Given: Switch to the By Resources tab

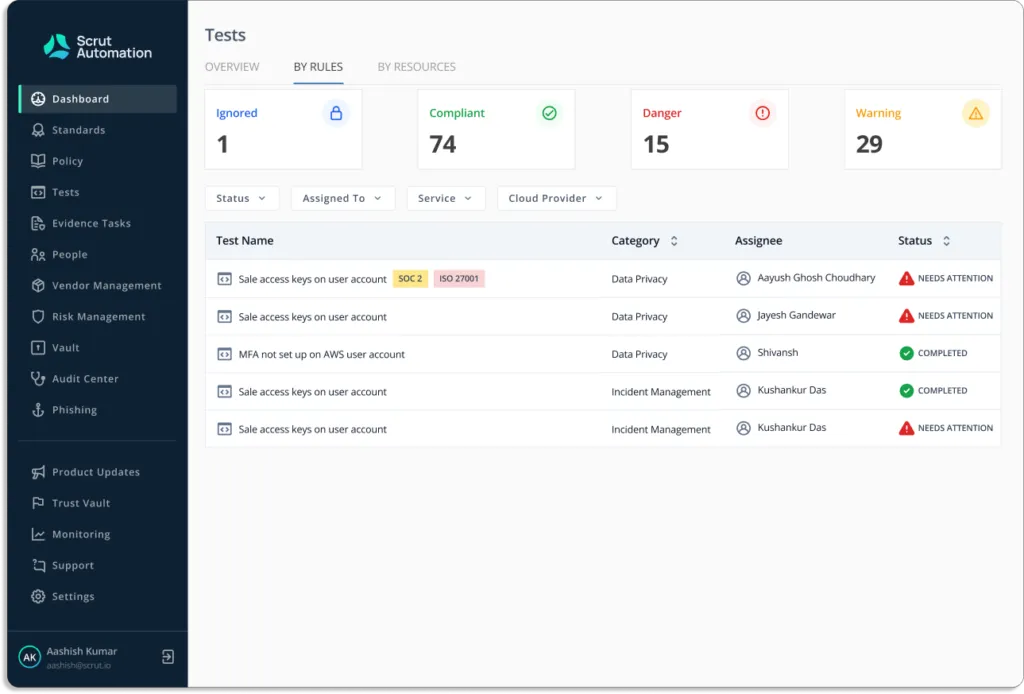Looking at the screenshot, I should pyautogui.click(x=417, y=67).
